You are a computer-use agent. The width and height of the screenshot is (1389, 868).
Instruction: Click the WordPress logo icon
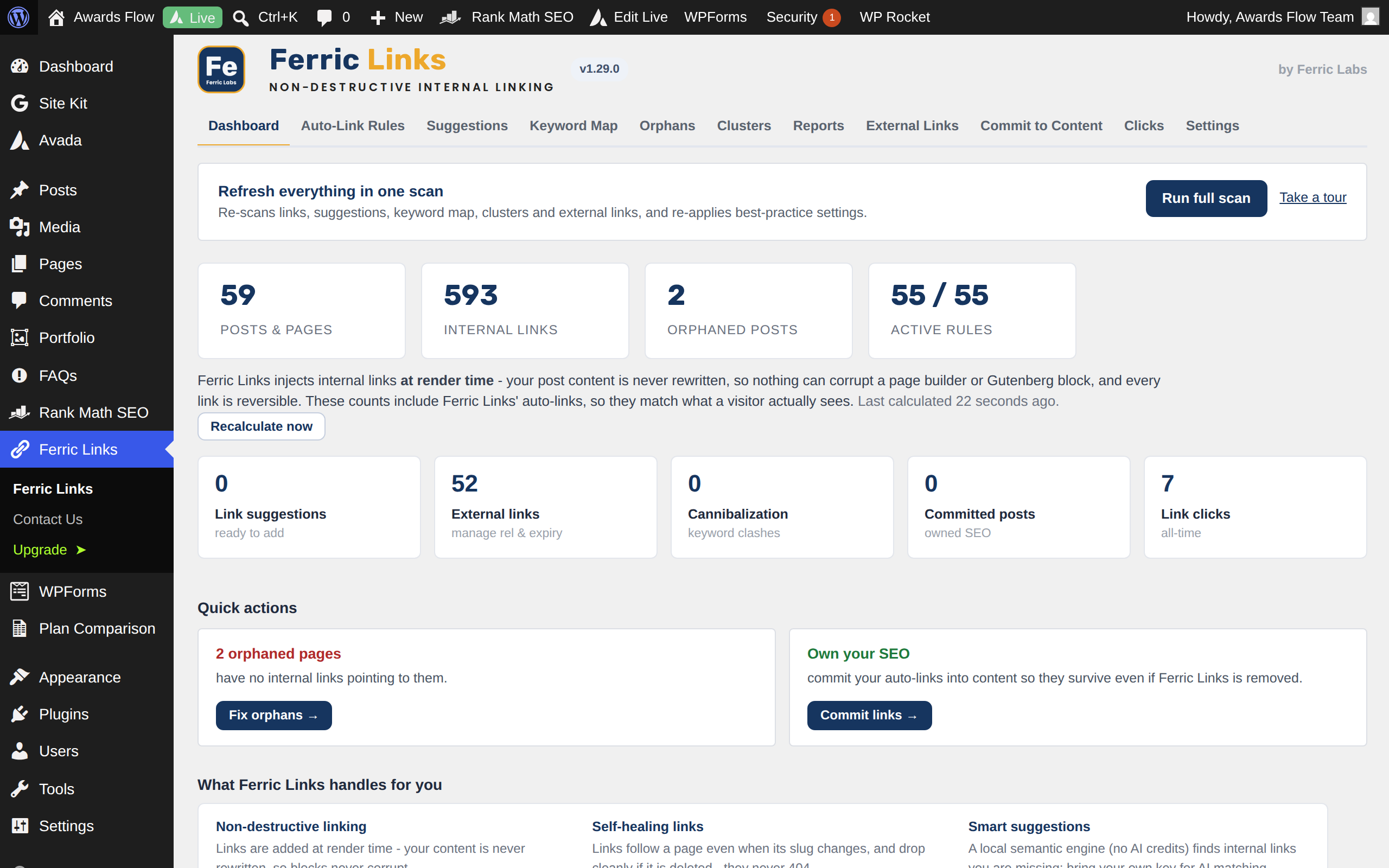click(x=18, y=17)
